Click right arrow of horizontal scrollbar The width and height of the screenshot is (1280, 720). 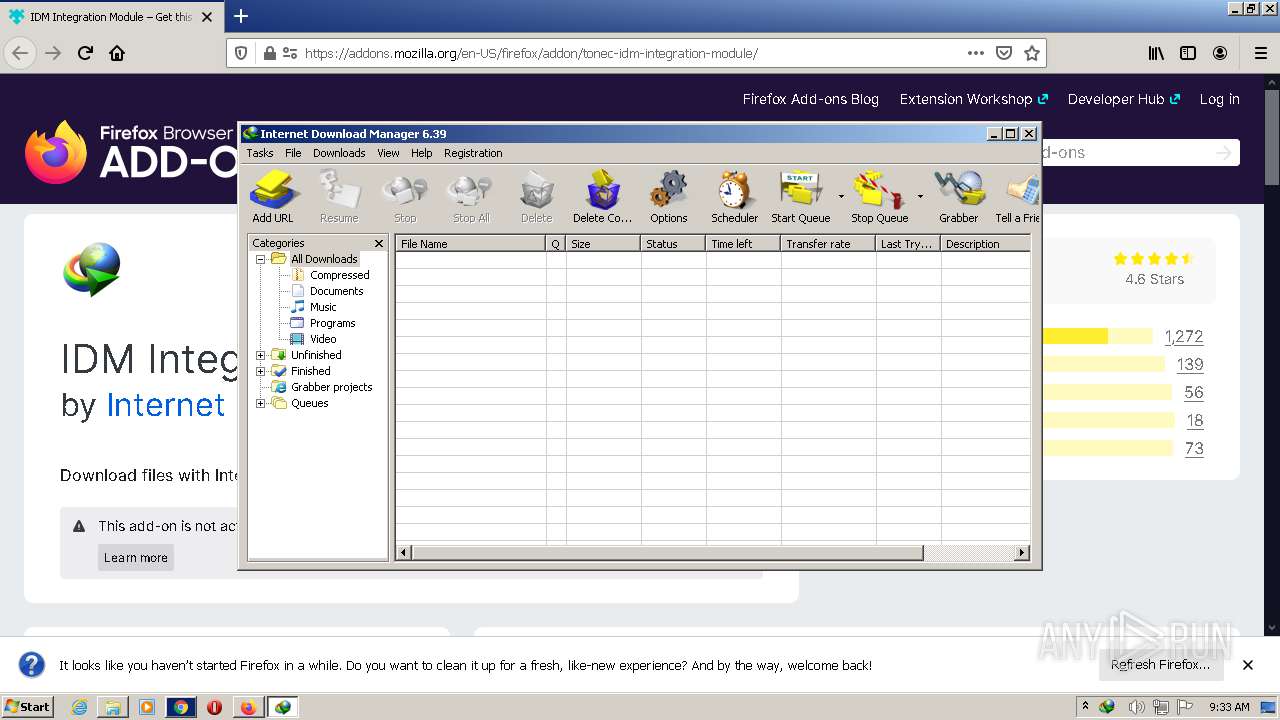pyautogui.click(x=1022, y=553)
